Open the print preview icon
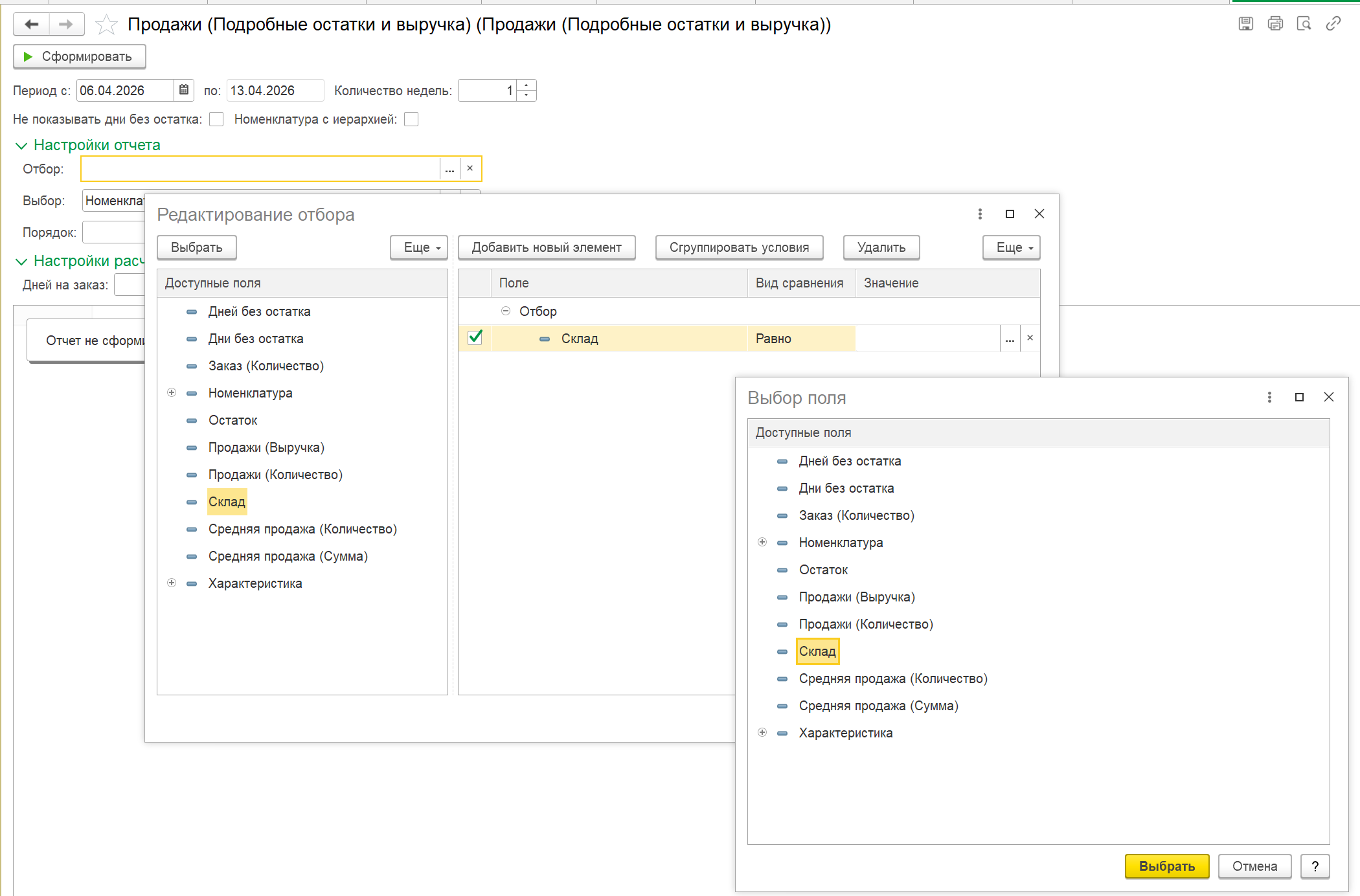The height and width of the screenshot is (896, 1360). tap(1304, 24)
